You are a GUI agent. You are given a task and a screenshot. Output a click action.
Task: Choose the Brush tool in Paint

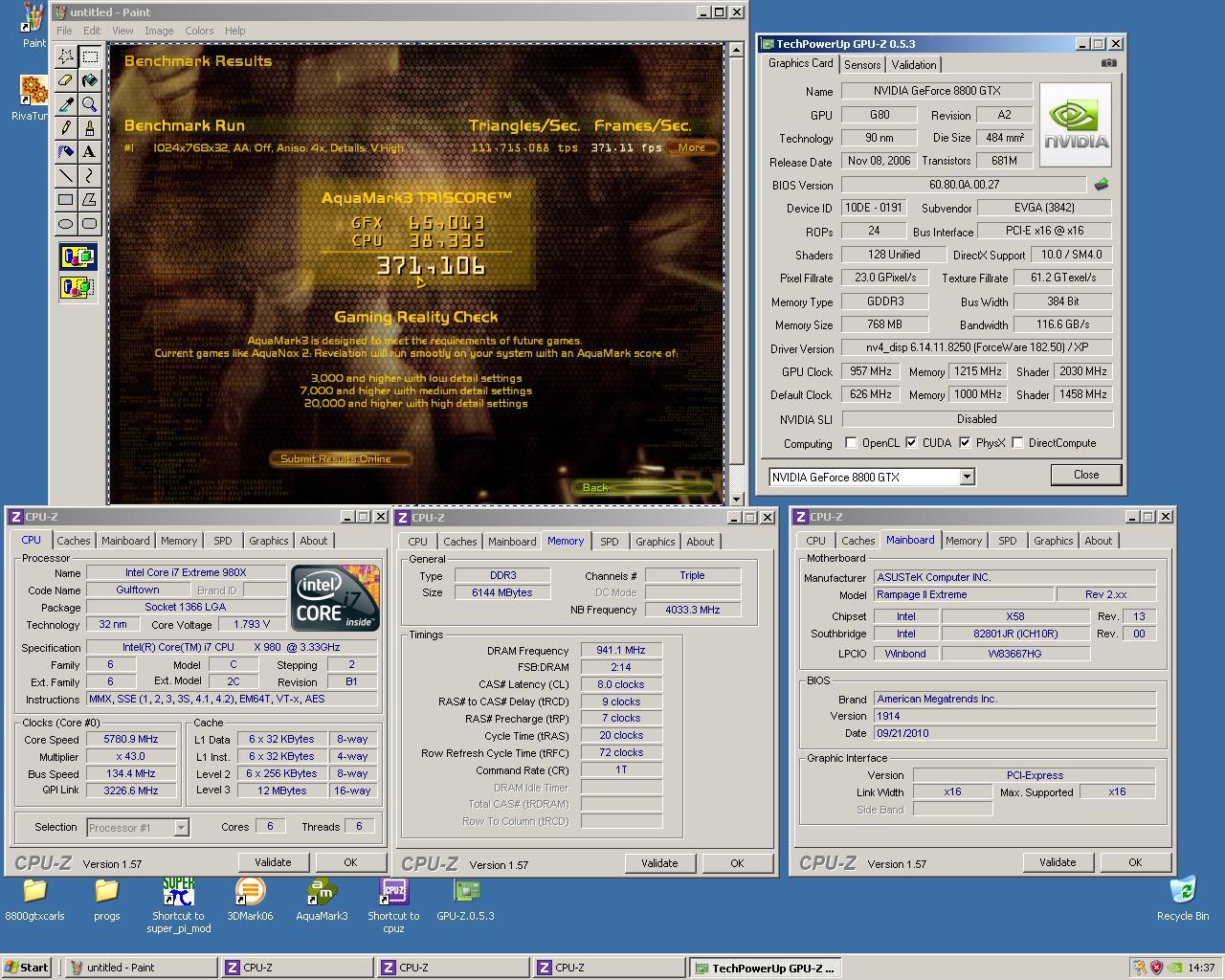pyautogui.click(x=90, y=127)
